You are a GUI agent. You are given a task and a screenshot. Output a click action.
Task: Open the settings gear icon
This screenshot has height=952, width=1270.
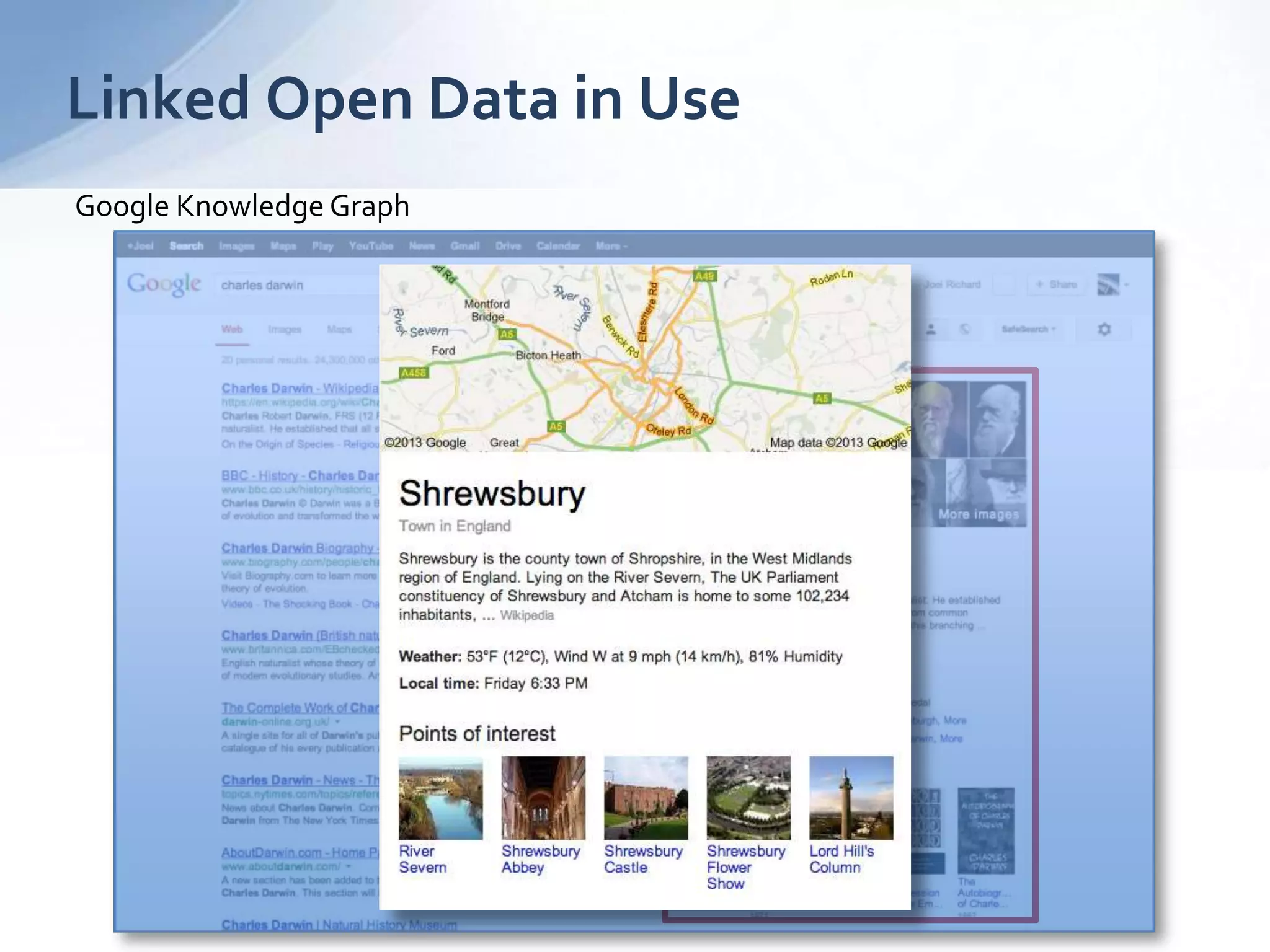[x=1104, y=329]
